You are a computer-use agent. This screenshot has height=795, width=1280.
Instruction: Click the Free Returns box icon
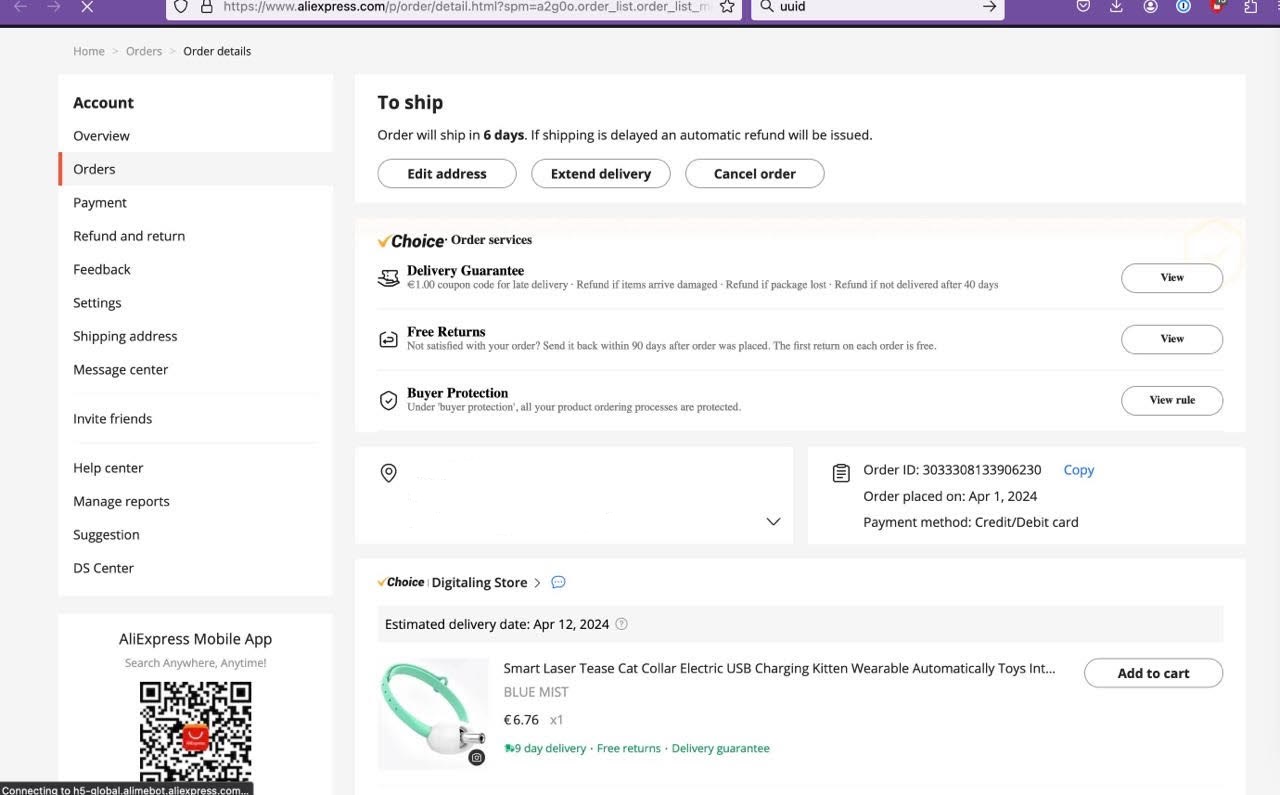pos(388,340)
